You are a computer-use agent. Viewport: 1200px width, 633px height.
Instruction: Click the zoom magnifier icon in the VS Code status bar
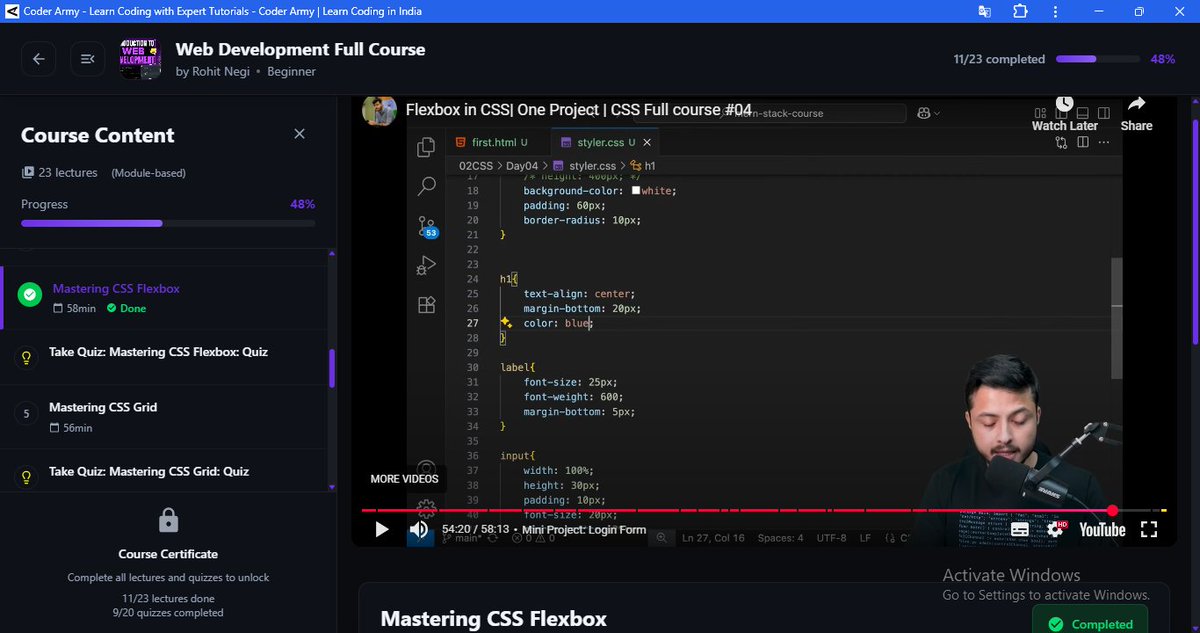click(661, 538)
